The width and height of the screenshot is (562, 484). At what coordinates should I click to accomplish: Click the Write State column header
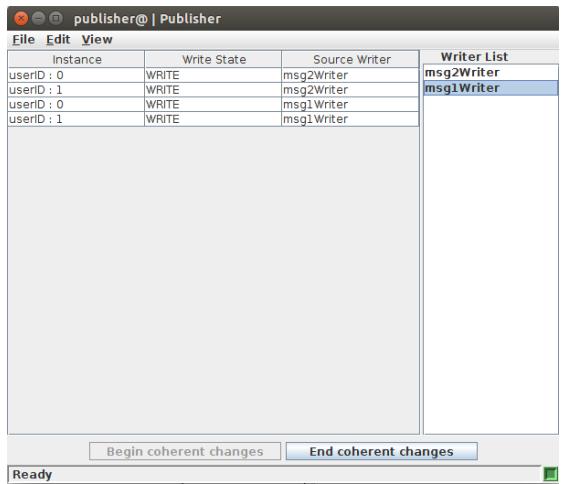pyautogui.click(x=214, y=60)
